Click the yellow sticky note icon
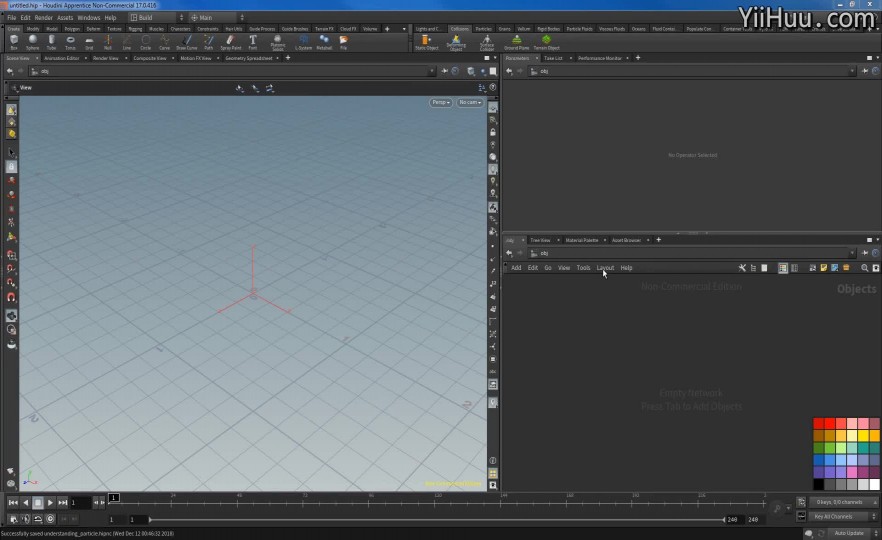The height and width of the screenshot is (540, 882). click(x=824, y=268)
